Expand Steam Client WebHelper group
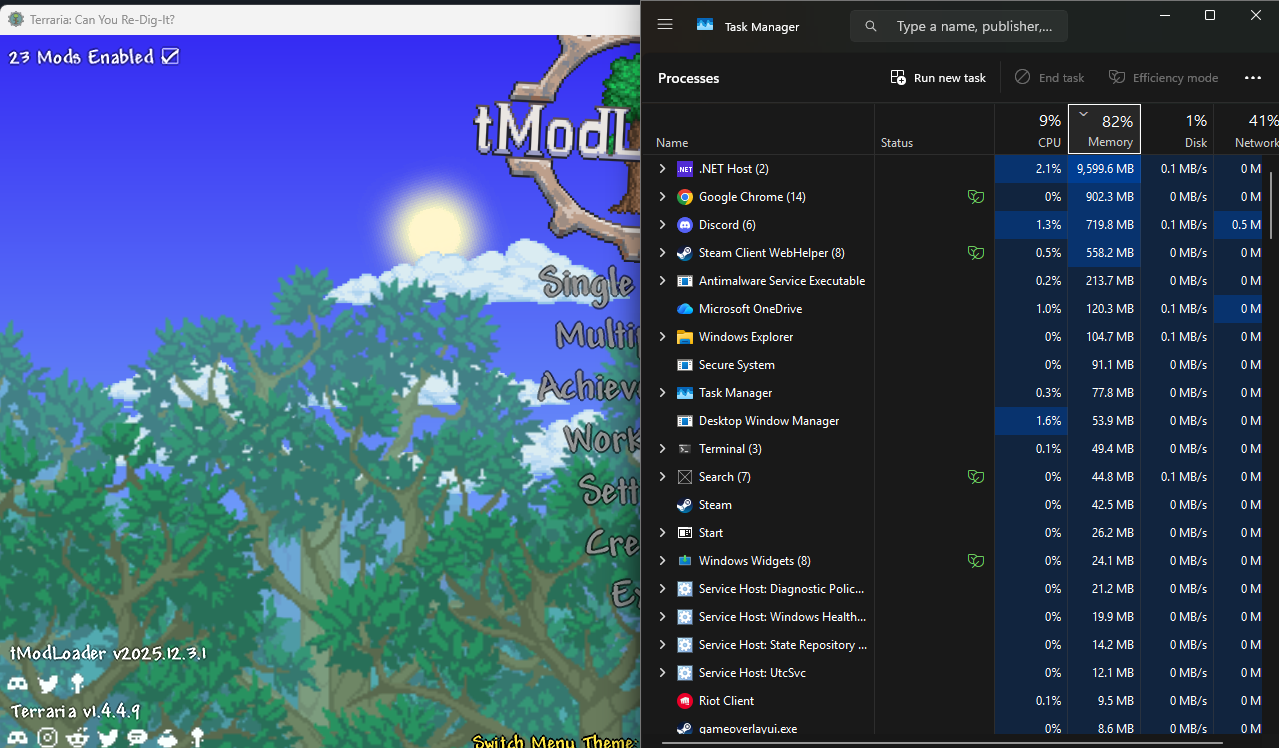 [662, 253]
